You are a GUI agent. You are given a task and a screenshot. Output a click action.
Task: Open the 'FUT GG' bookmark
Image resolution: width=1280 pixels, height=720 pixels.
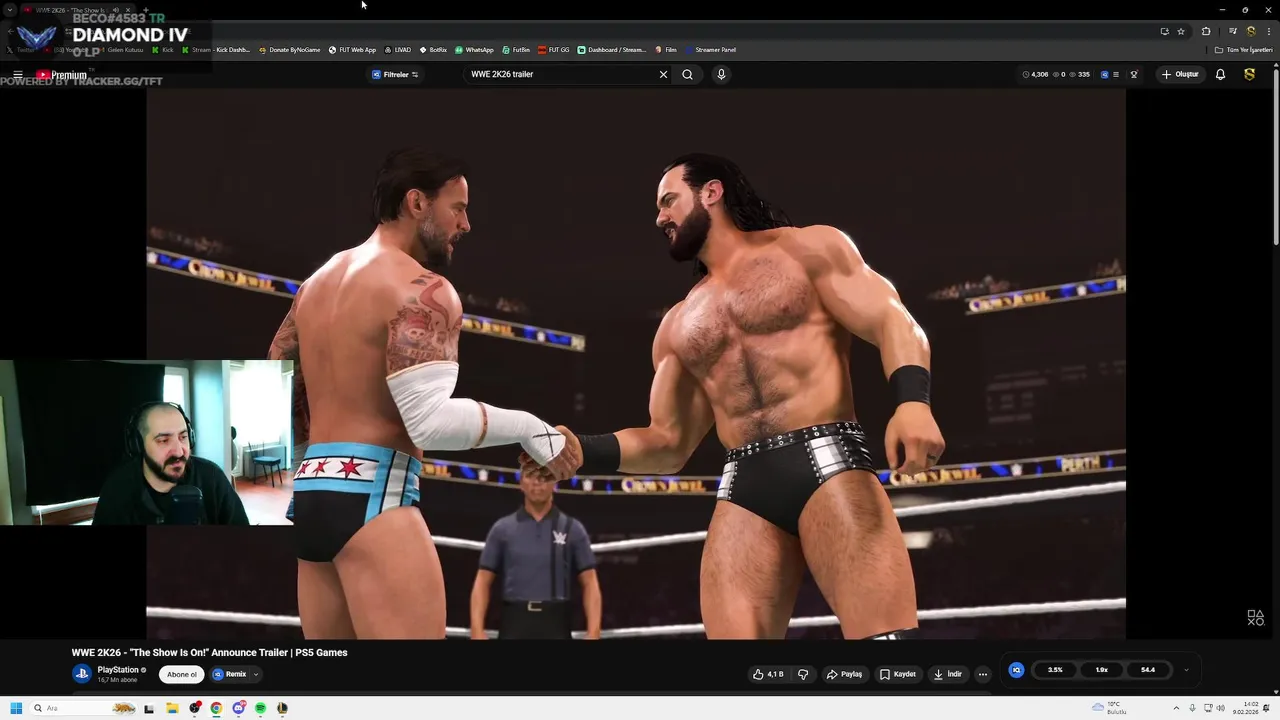pos(553,50)
